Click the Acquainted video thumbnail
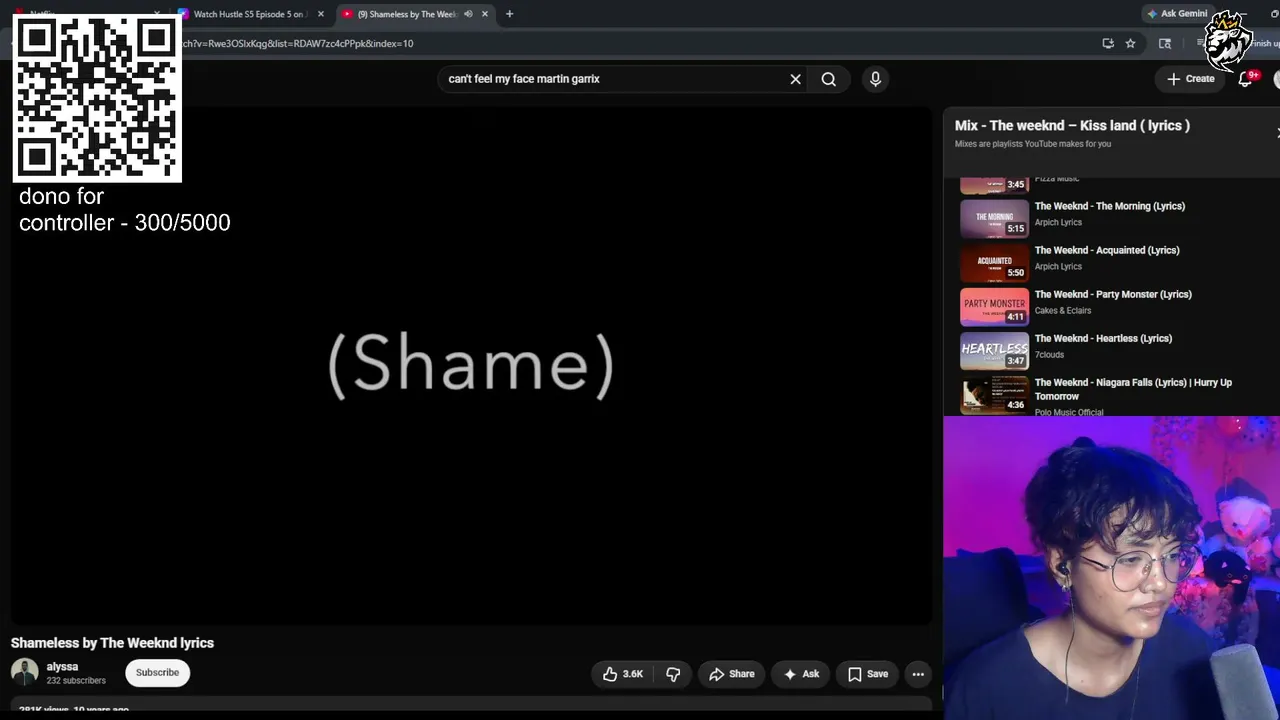1280x720 pixels. [994, 262]
